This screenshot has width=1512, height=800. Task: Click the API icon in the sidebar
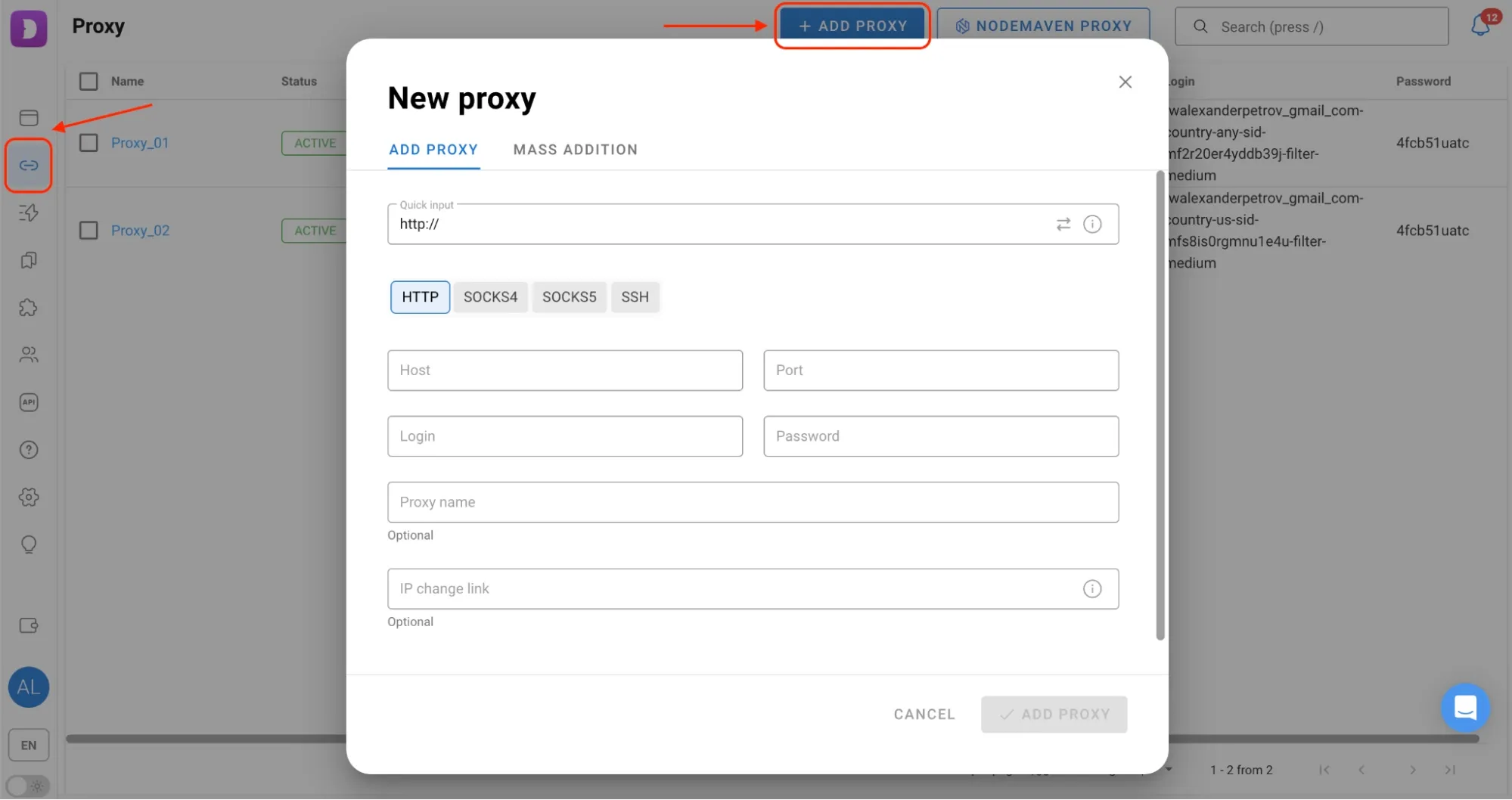[28, 402]
